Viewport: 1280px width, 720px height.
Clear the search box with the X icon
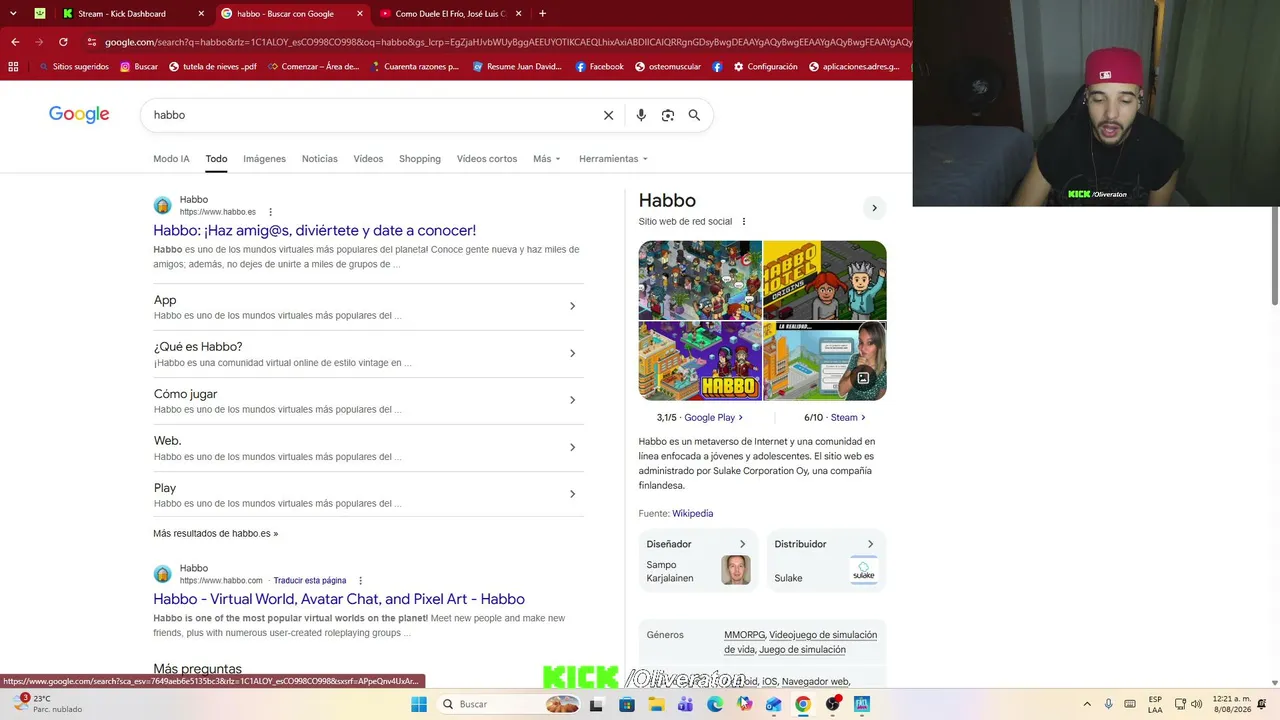pos(608,115)
